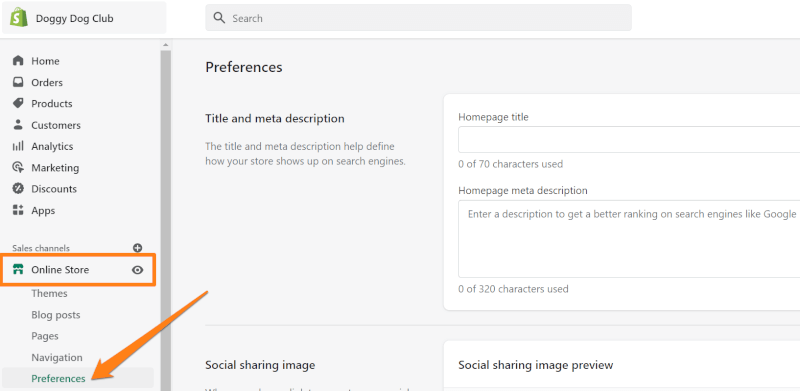800x391 pixels.
Task: Add sales channel with plus icon
Action: (x=137, y=248)
